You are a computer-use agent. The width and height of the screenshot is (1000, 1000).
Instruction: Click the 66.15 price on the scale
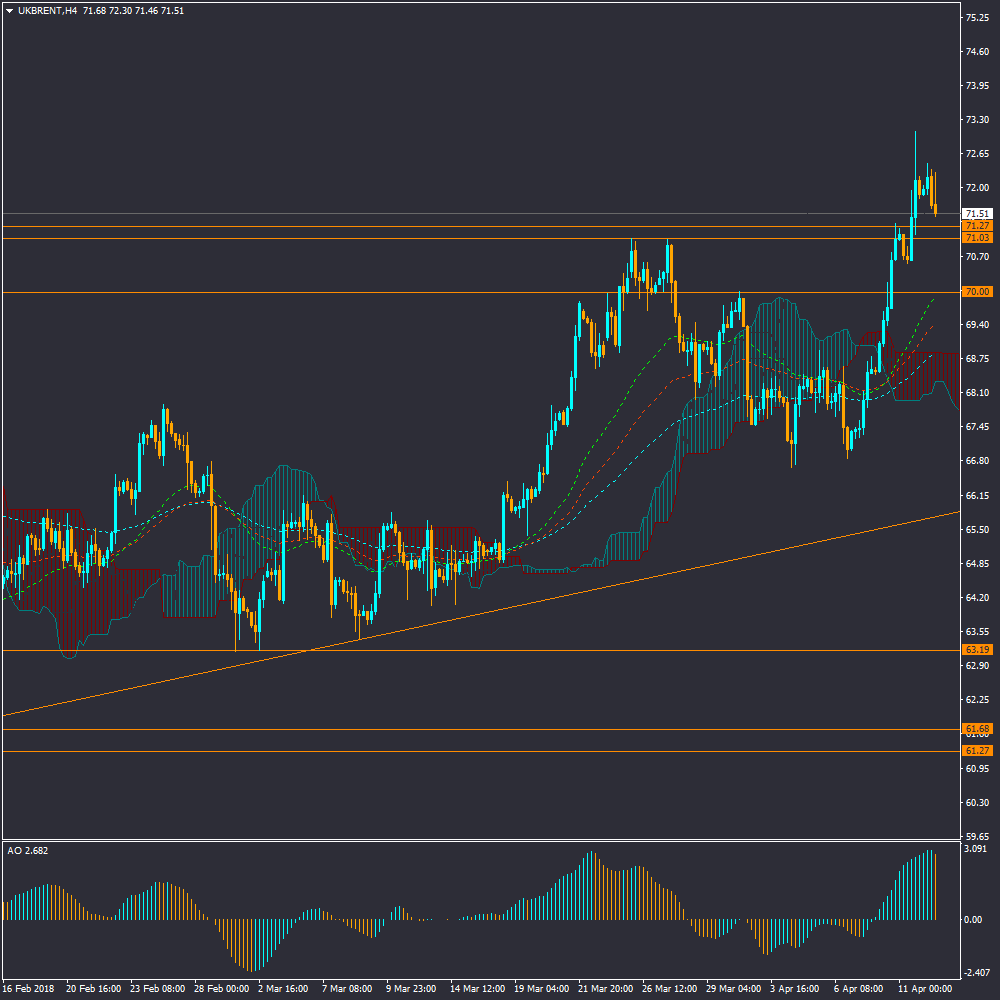[977, 496]
